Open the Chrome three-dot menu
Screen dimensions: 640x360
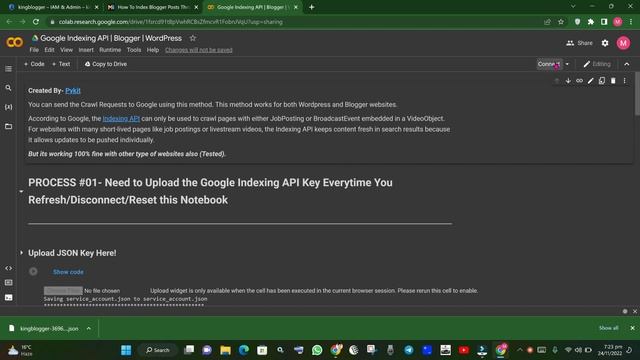[x=631, y=22]
